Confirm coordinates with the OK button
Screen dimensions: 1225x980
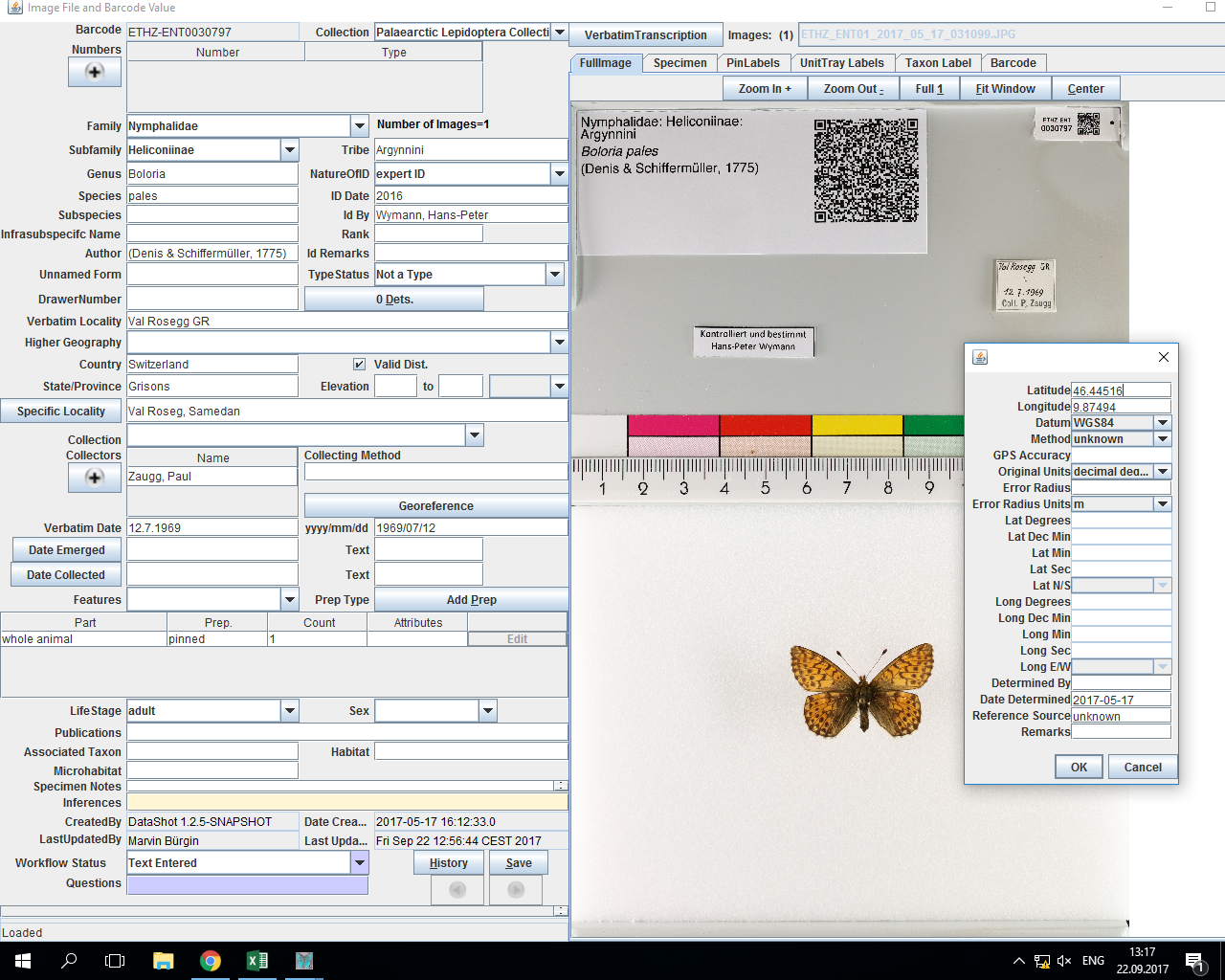[x=1079, y=767]
